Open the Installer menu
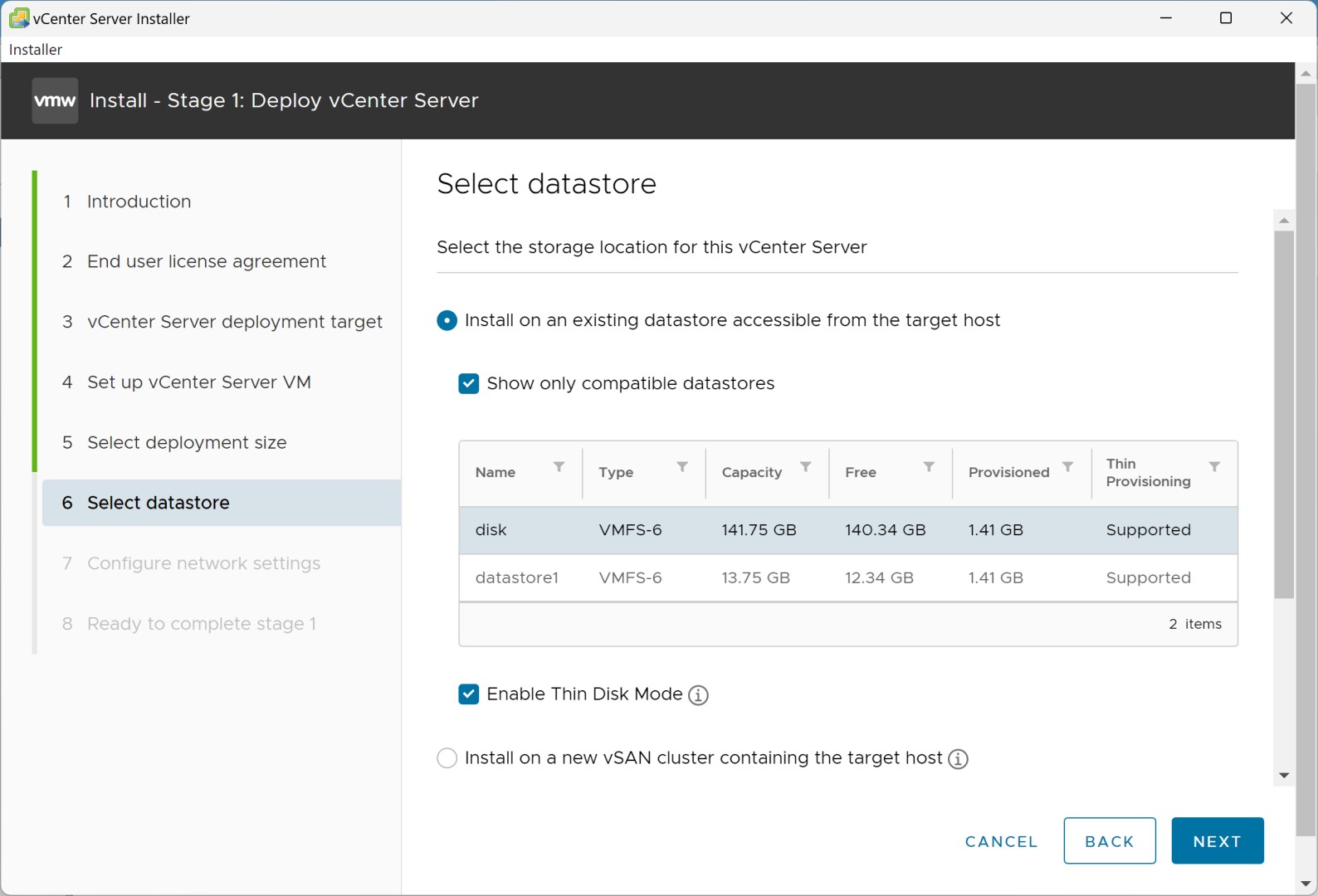Viewport: 1318px width, 896px height. 36,50
